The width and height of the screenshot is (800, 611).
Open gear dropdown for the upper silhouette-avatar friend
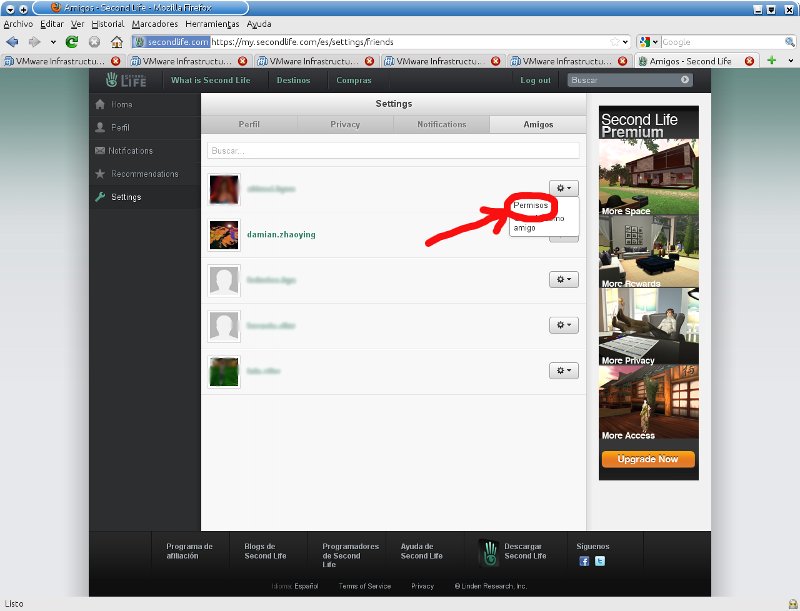(x=564, y=279)
